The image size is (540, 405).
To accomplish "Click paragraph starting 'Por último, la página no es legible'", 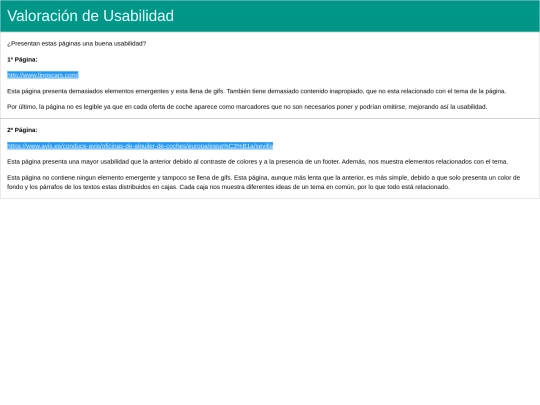I will 247,107.
